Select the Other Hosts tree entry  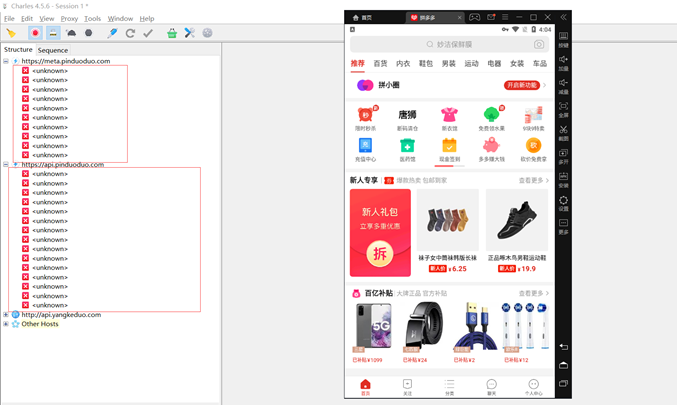coord(40,324)
